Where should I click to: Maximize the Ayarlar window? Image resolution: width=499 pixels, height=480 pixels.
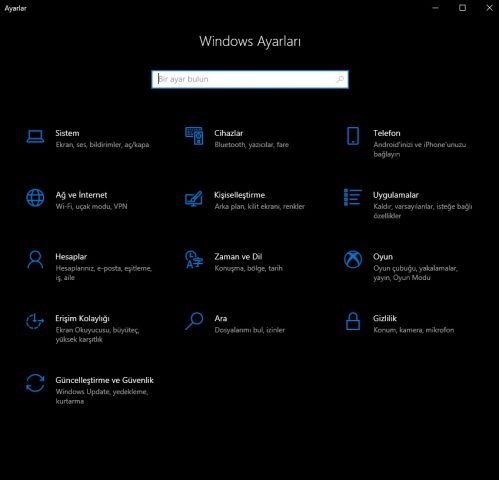[462, 8]
